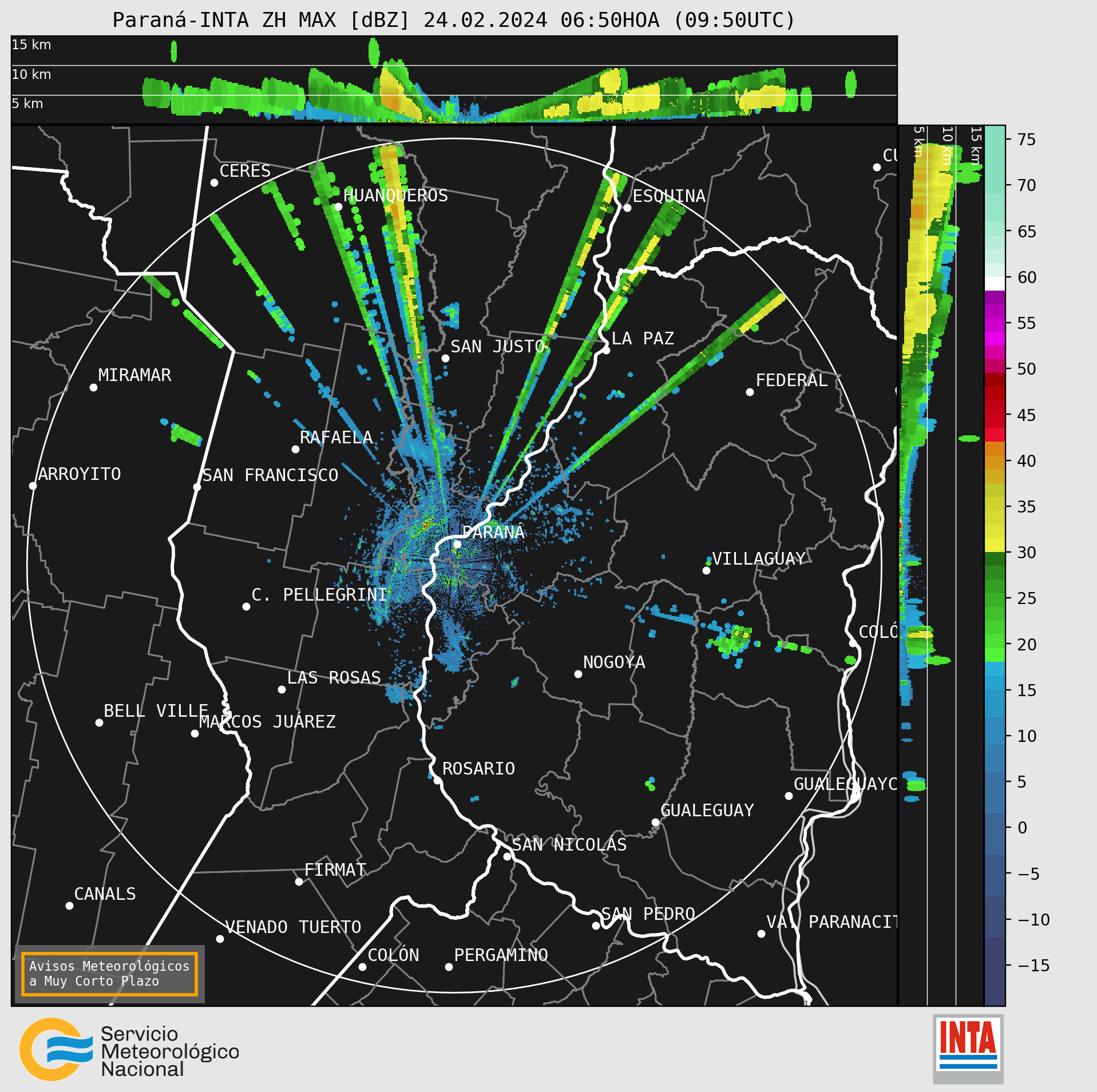Click the SAN PEDRO label
The image size is (1097, 1092).
[648, 914]
